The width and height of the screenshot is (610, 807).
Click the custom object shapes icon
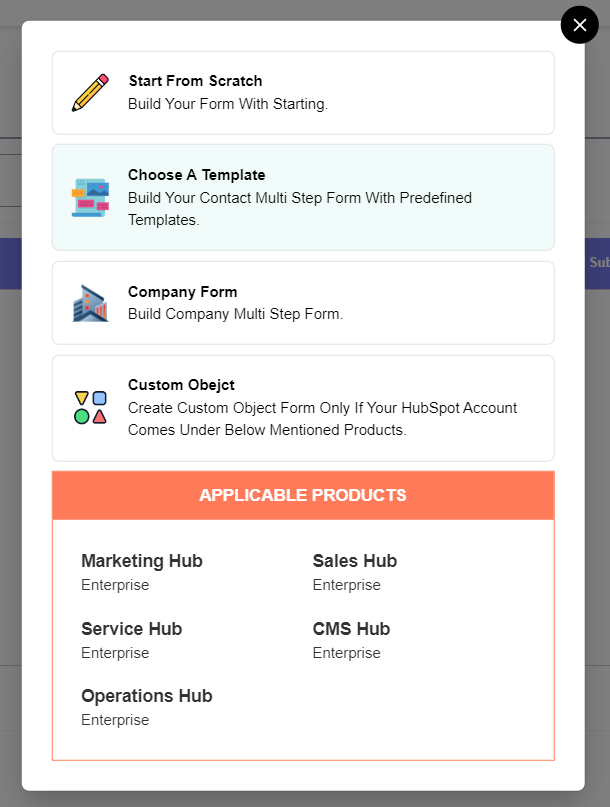point(90,408)
